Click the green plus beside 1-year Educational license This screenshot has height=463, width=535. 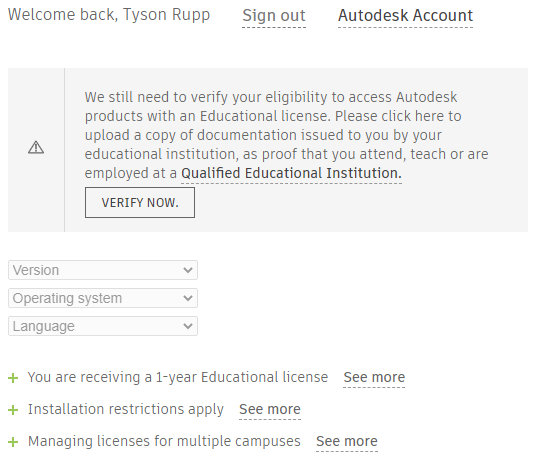(x=13, y=378)
